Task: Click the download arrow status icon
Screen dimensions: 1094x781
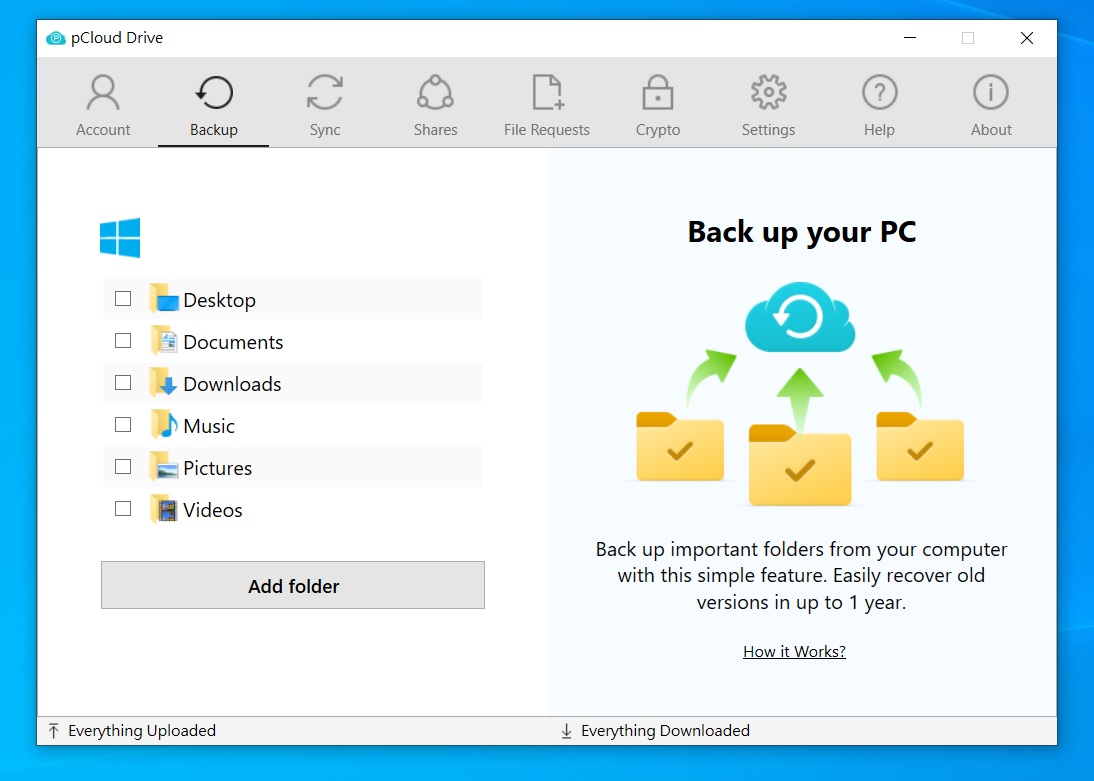Action: [567, 731]
